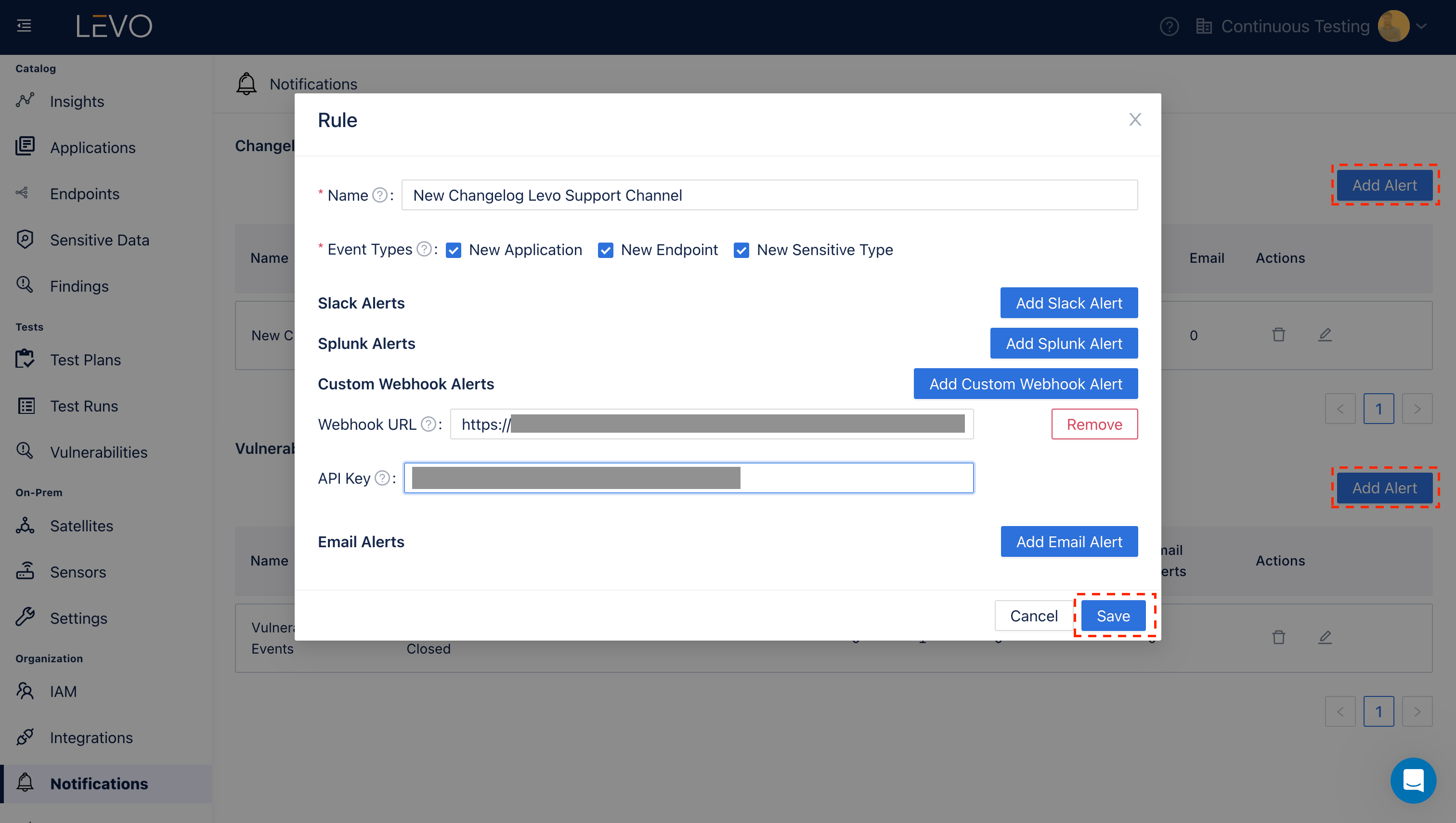Click the Name field help tooltip icon

point(380,195)
